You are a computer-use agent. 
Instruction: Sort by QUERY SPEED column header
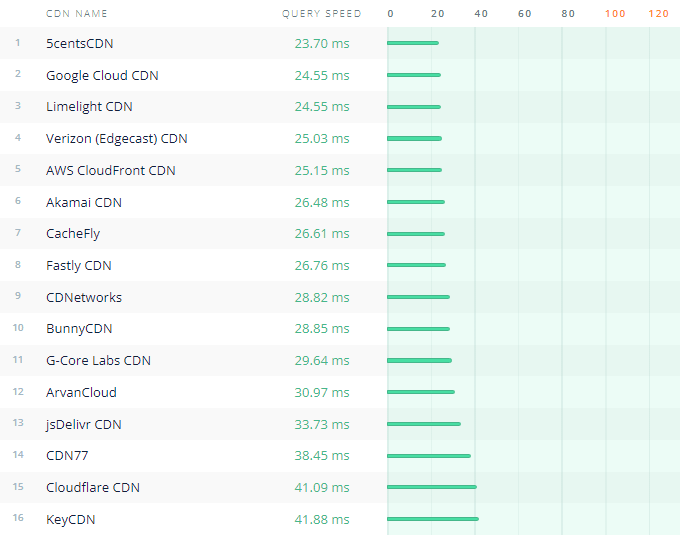[x=321, y=13]
